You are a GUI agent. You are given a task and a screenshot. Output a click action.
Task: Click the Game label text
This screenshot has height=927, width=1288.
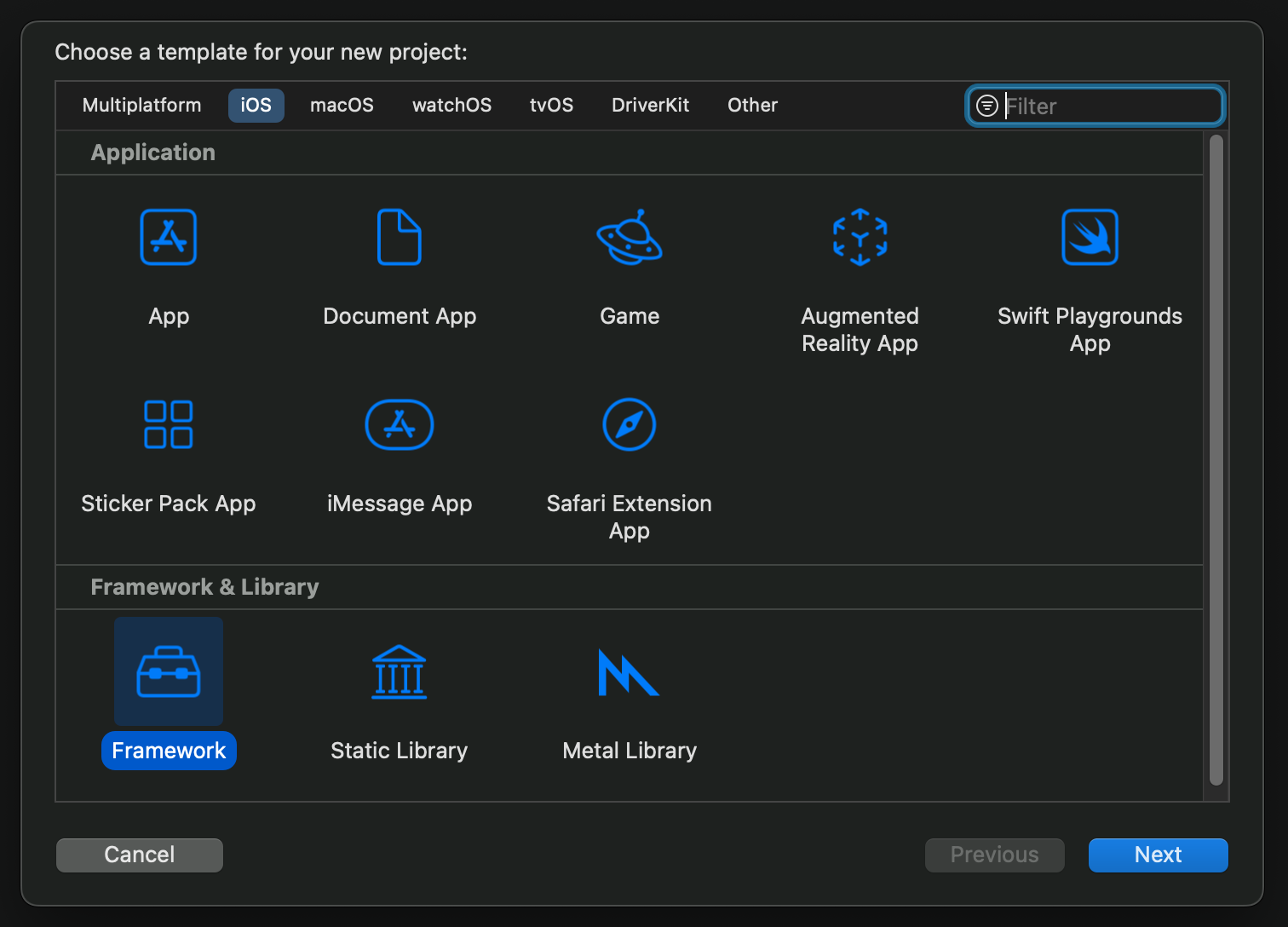[x=630, y=316]
